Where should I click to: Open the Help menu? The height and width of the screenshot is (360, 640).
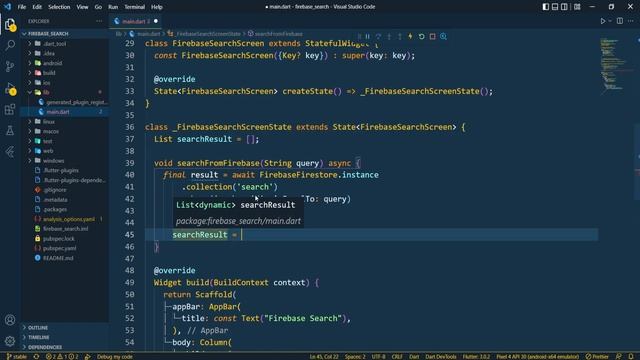tap(157, 7)
